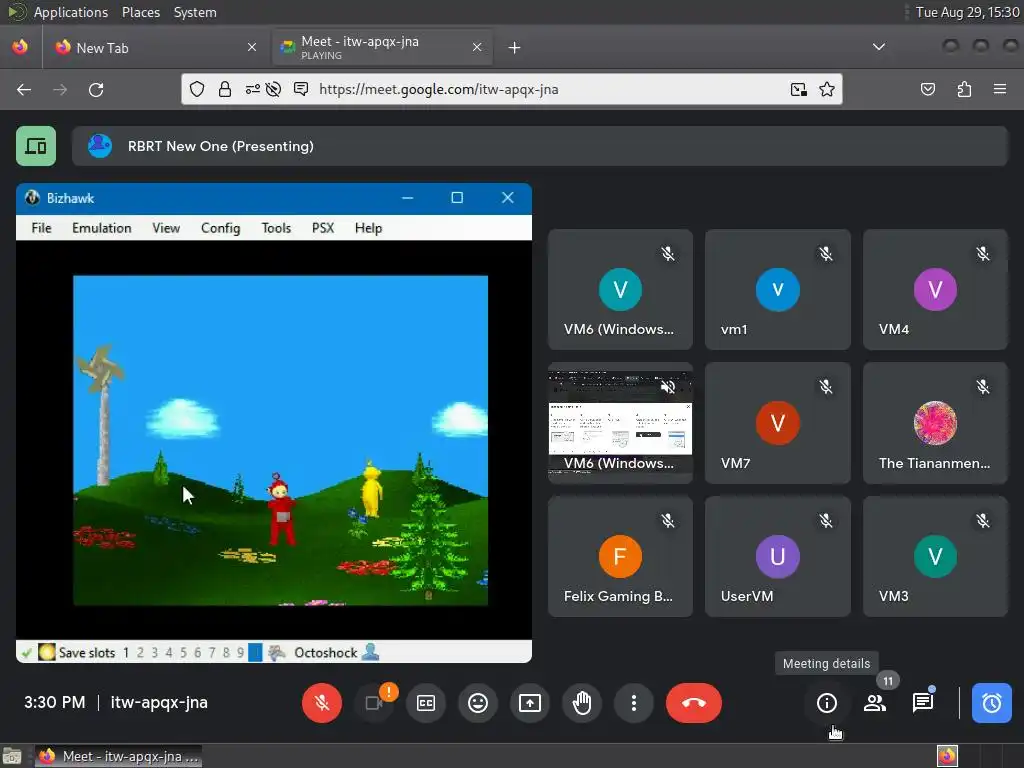Select save slot 5 in Bizhawk
1024x768 pixels.
183,652
